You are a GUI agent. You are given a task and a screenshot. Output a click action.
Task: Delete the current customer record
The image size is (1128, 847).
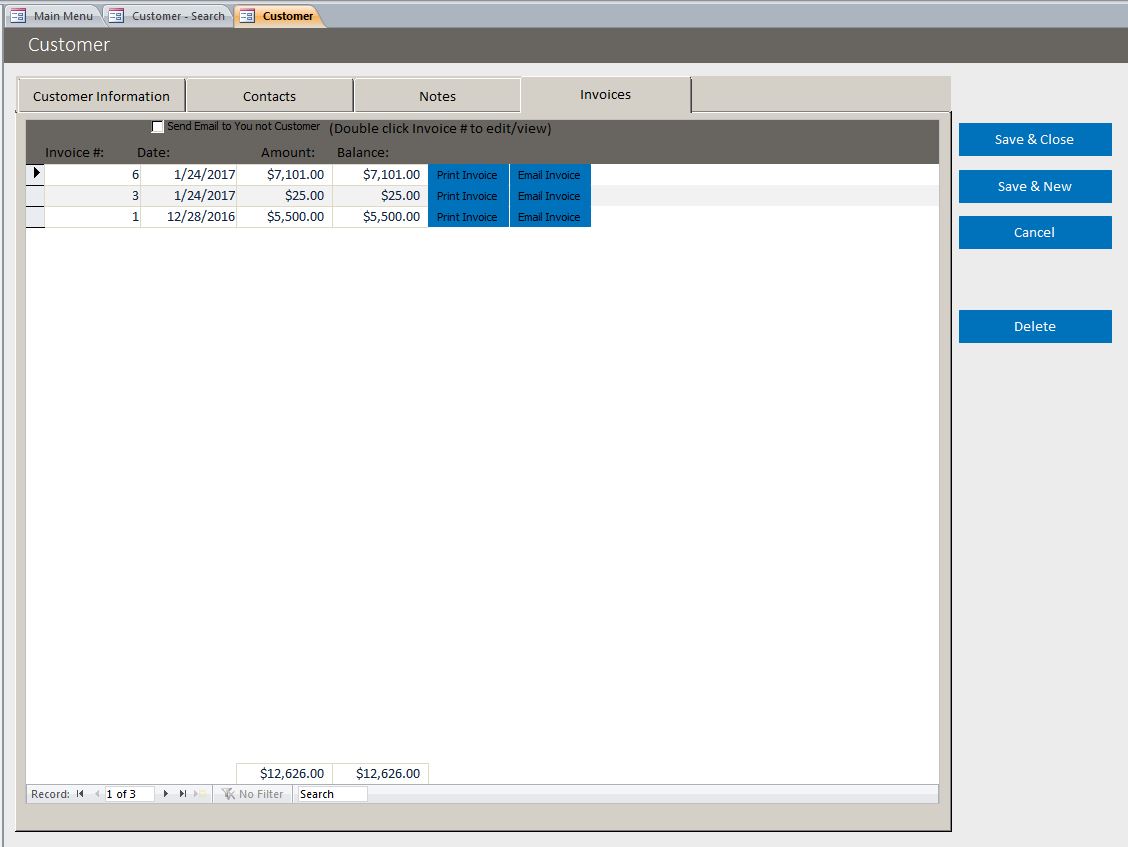pyautogui.click(x=1034, y=326)
